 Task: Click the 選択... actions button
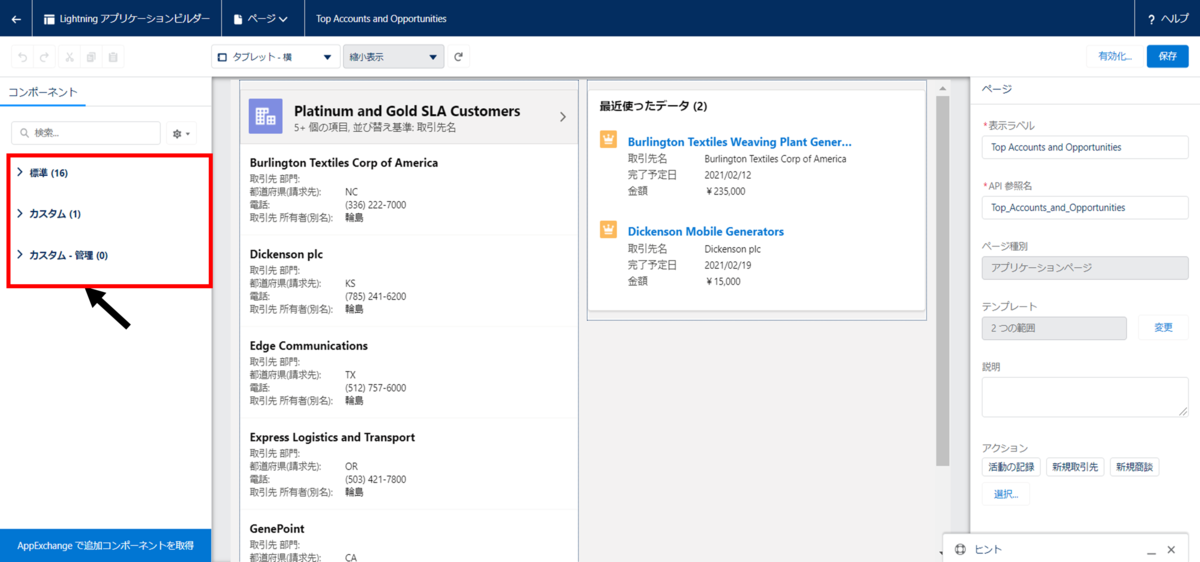1007,494
